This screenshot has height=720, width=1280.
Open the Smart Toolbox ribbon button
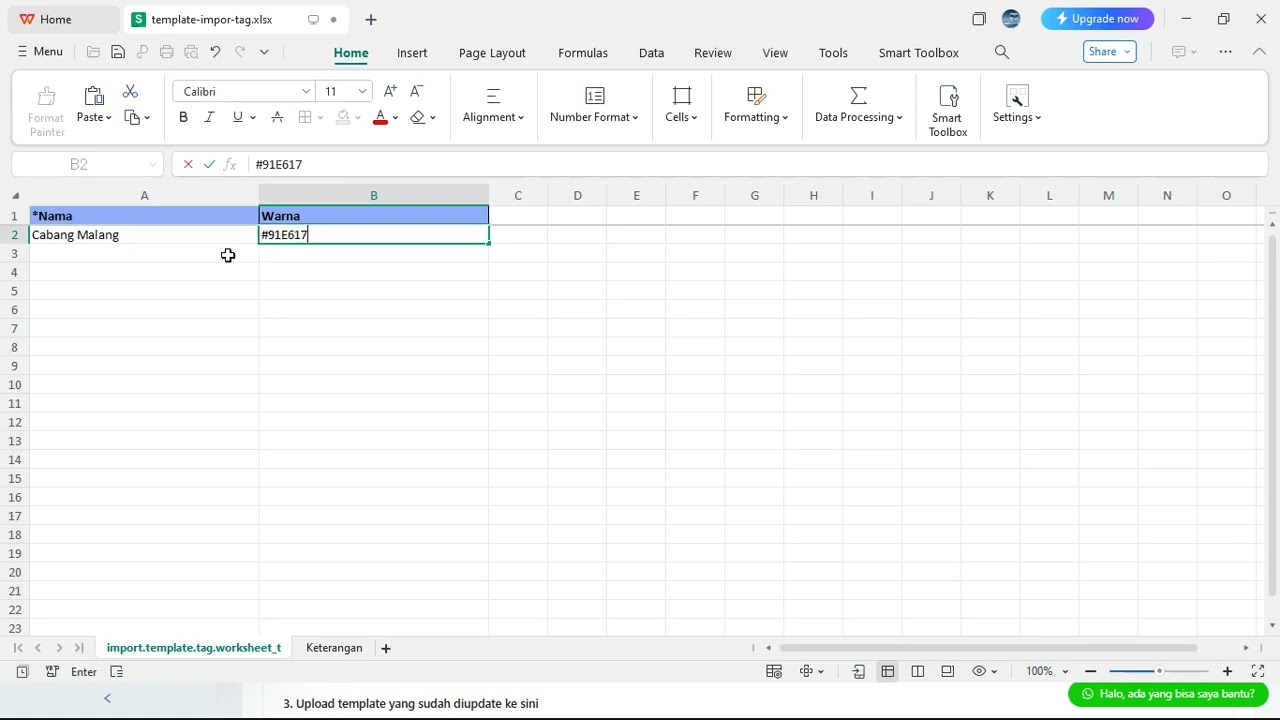pyautogui.click(x=947, y=111)
